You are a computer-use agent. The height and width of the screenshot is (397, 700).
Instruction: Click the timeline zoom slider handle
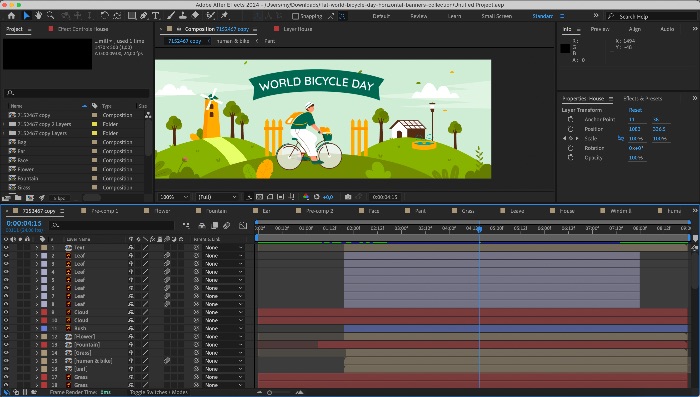pos(269,393)
